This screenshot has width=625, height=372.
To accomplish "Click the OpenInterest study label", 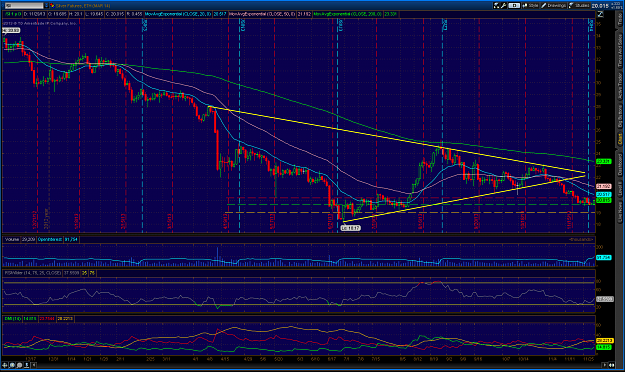I will (50, 239).
